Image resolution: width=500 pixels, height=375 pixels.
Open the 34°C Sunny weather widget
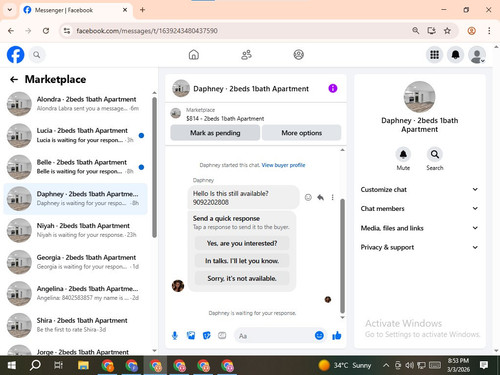coord(344,365)
